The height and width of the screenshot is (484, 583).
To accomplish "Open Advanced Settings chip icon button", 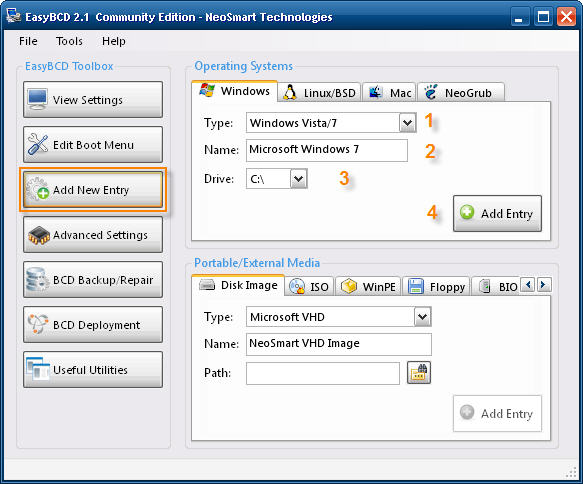I will click(93, 235).
